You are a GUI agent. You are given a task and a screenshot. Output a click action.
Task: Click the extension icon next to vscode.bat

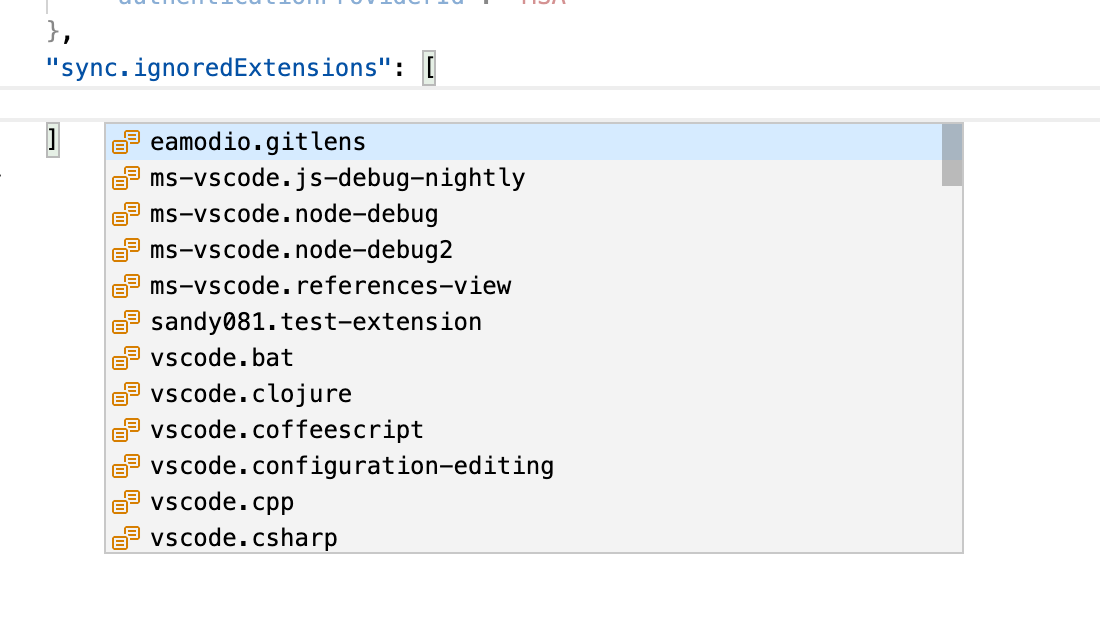click(125, 357)
